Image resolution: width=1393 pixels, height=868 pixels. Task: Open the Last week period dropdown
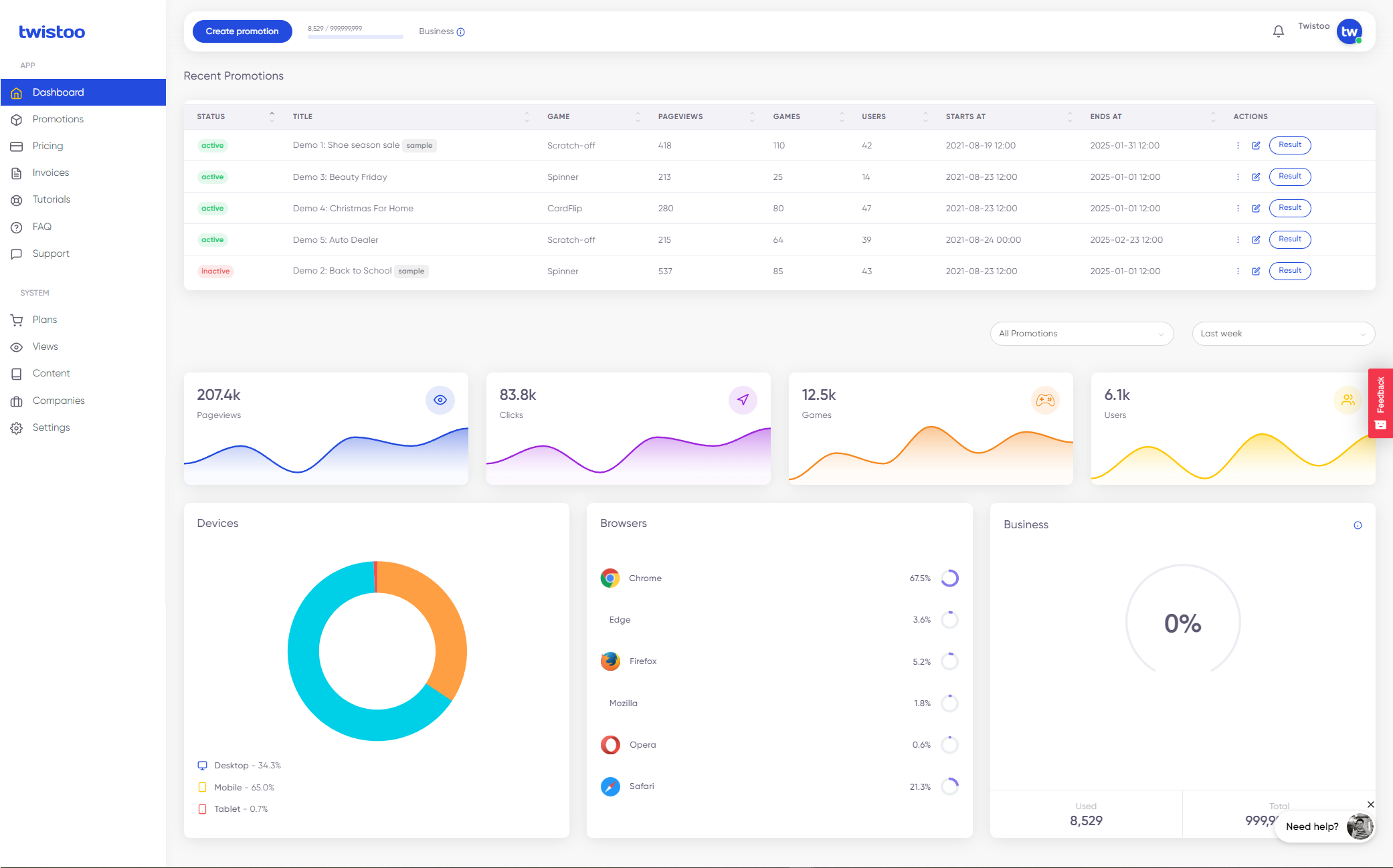(1283, 334)
